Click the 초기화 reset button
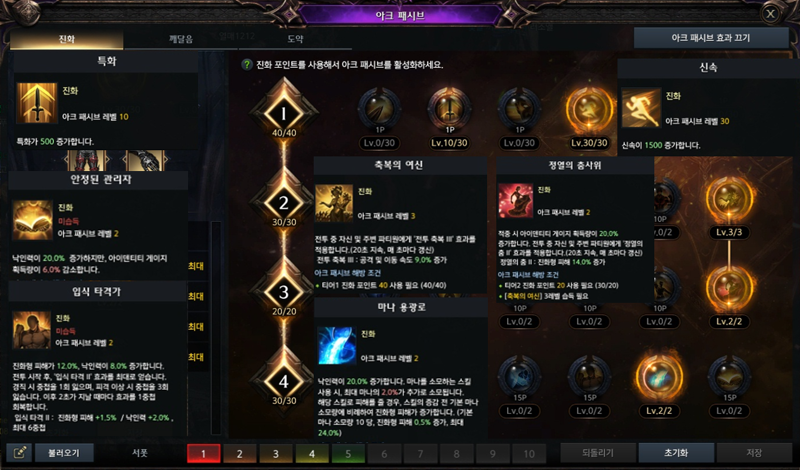 click(x=676, y=453)
